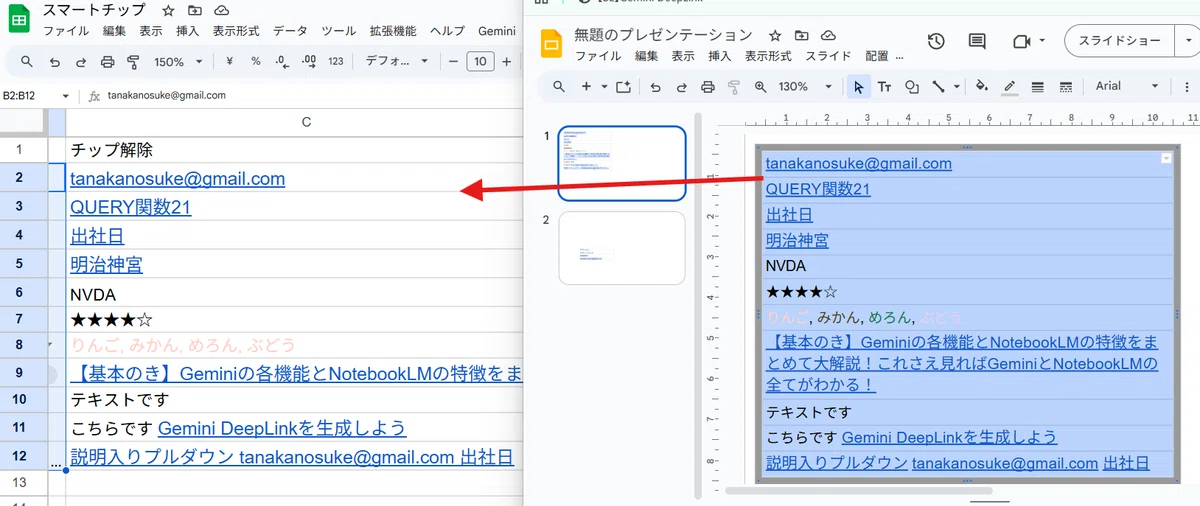Open the line tool dropdown arrow

pyautogui.click(x=956, y=87)
